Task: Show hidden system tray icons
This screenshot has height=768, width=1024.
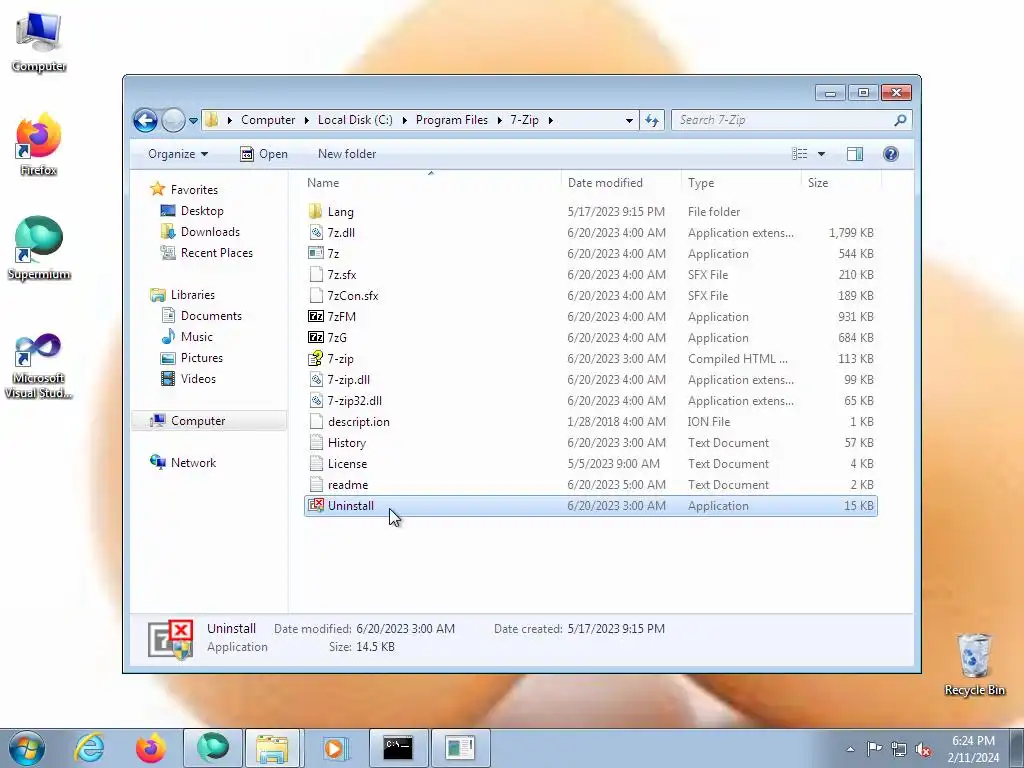Action: click(850, 749)
